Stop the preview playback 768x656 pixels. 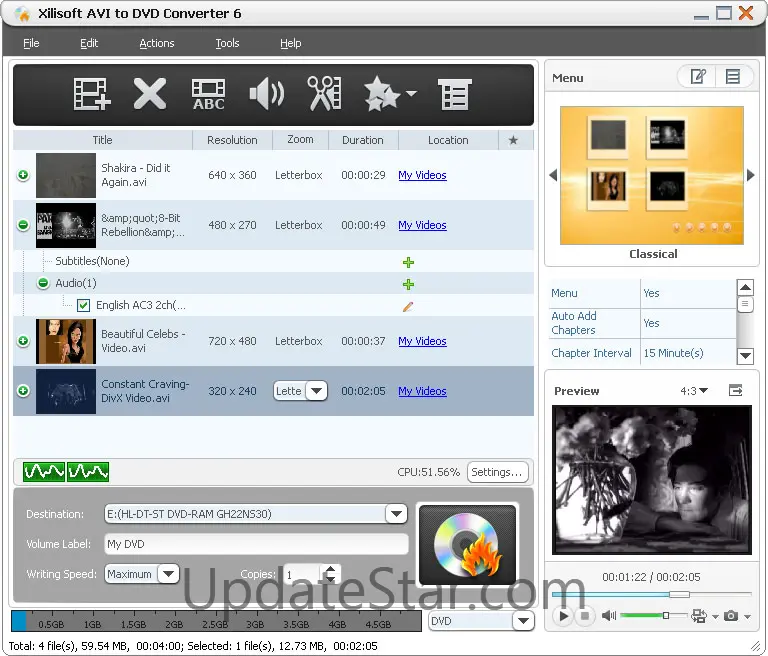[x=584, y=616]
